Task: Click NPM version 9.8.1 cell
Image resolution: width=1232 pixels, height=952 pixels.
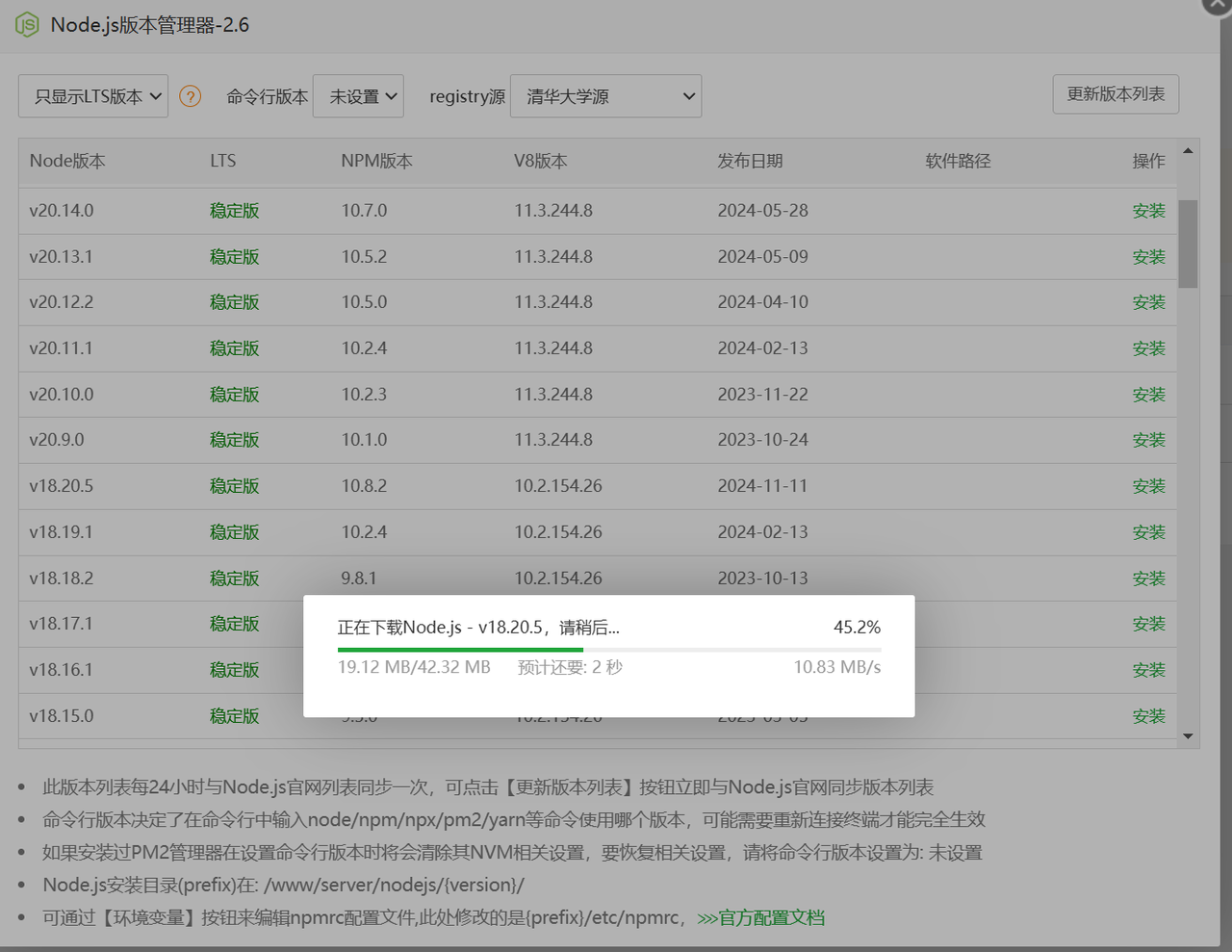Action: (x=359, y=579)
